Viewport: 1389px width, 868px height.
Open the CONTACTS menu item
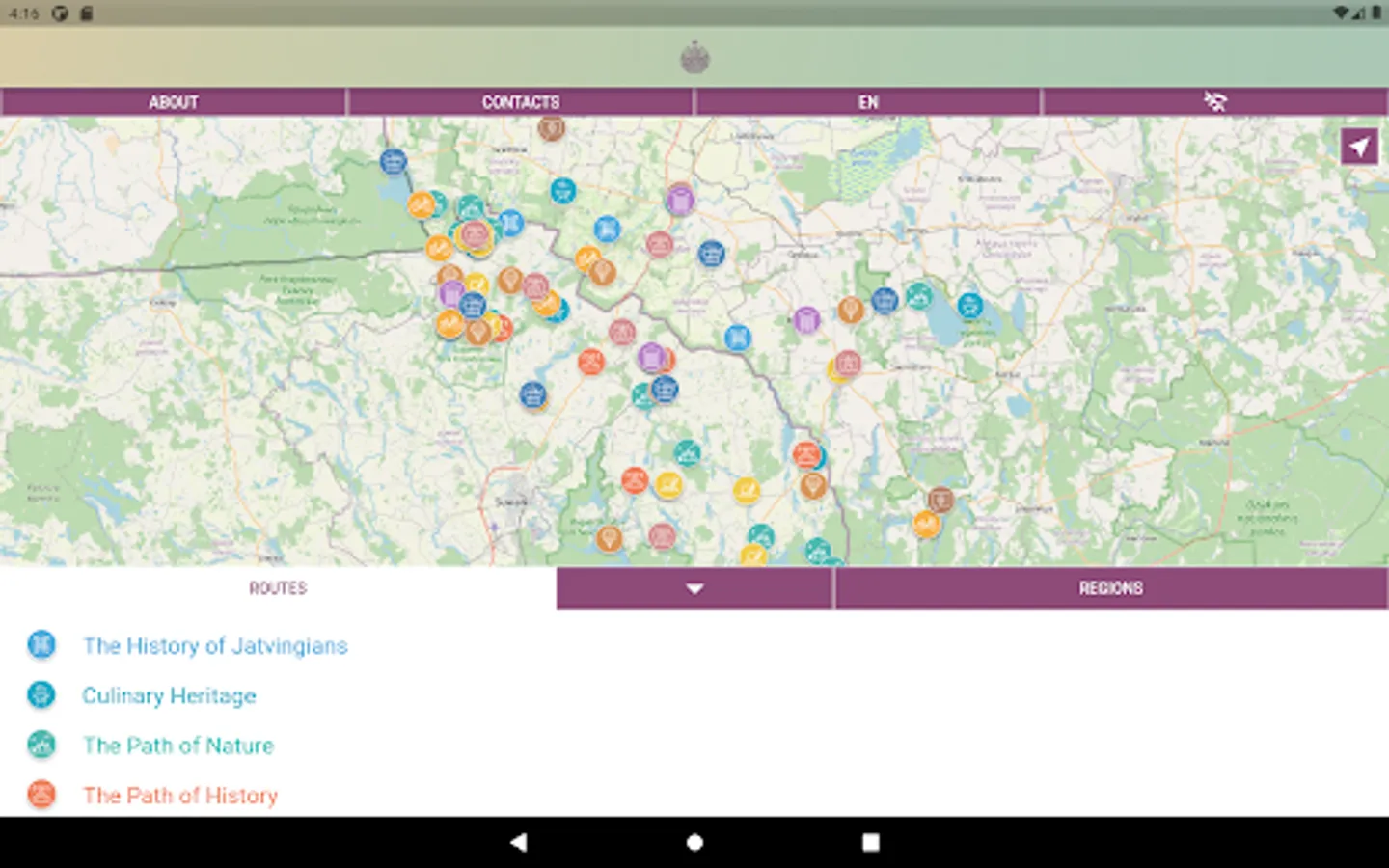tap(521, 101)
